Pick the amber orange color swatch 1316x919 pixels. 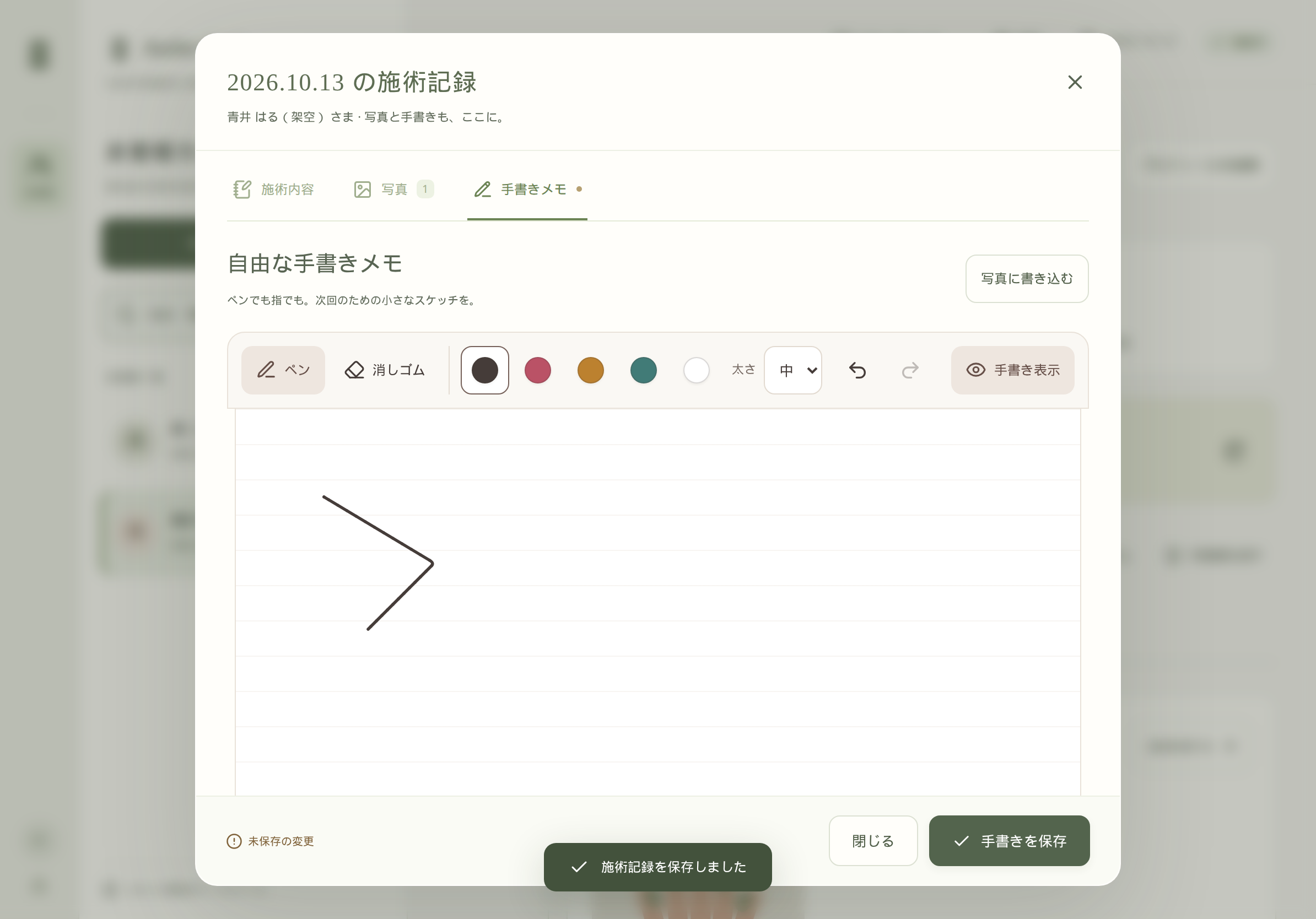[x=590, y=370]
